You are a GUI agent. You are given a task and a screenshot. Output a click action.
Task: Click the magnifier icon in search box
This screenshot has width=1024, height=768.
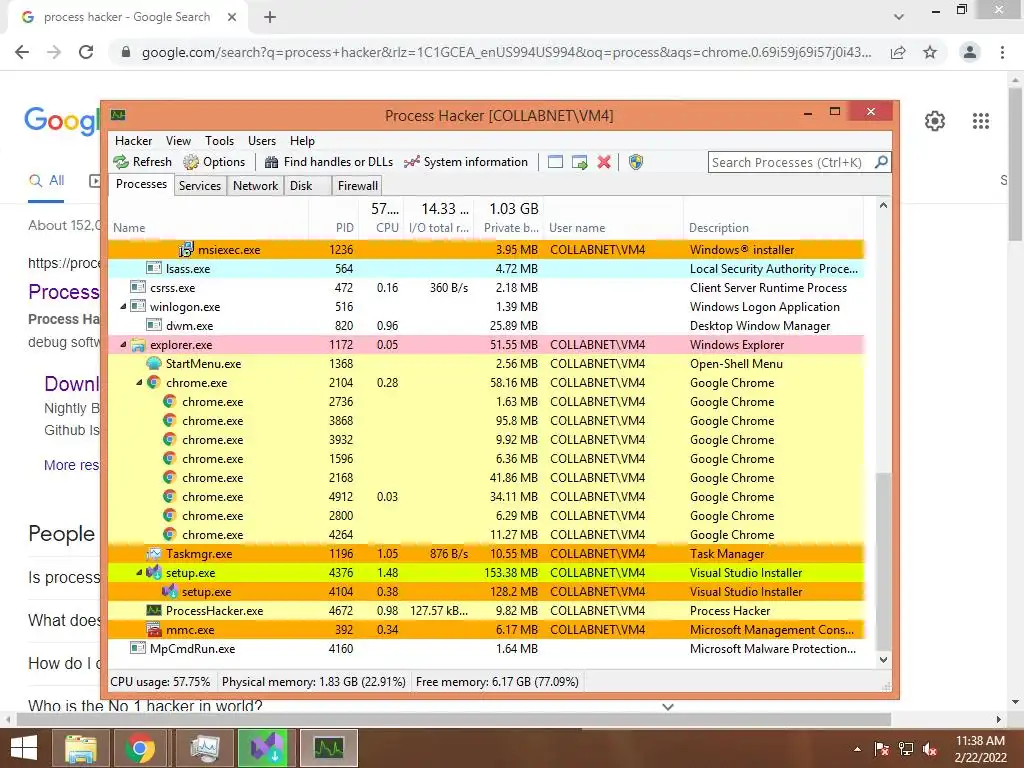(881, 162)
